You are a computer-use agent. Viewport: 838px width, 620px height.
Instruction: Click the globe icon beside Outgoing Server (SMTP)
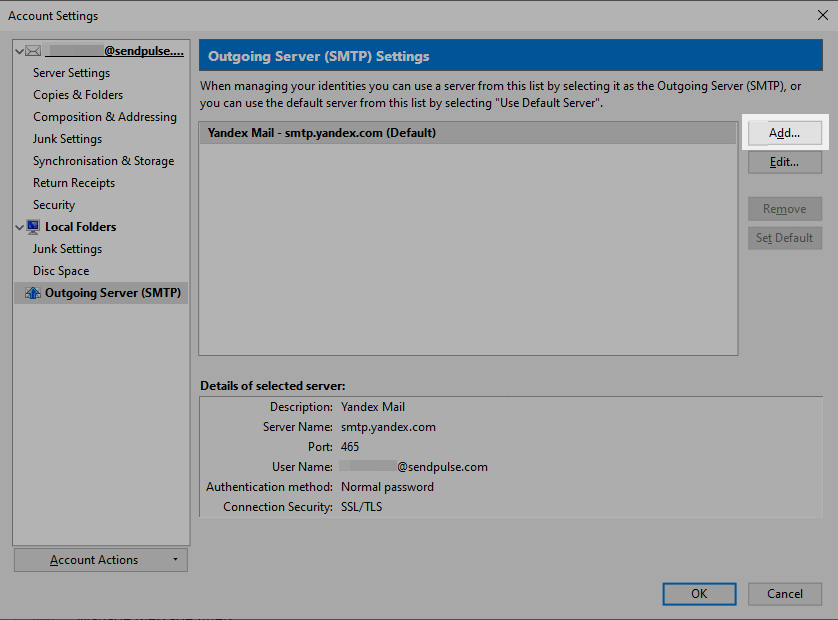(x=32, y=292)
